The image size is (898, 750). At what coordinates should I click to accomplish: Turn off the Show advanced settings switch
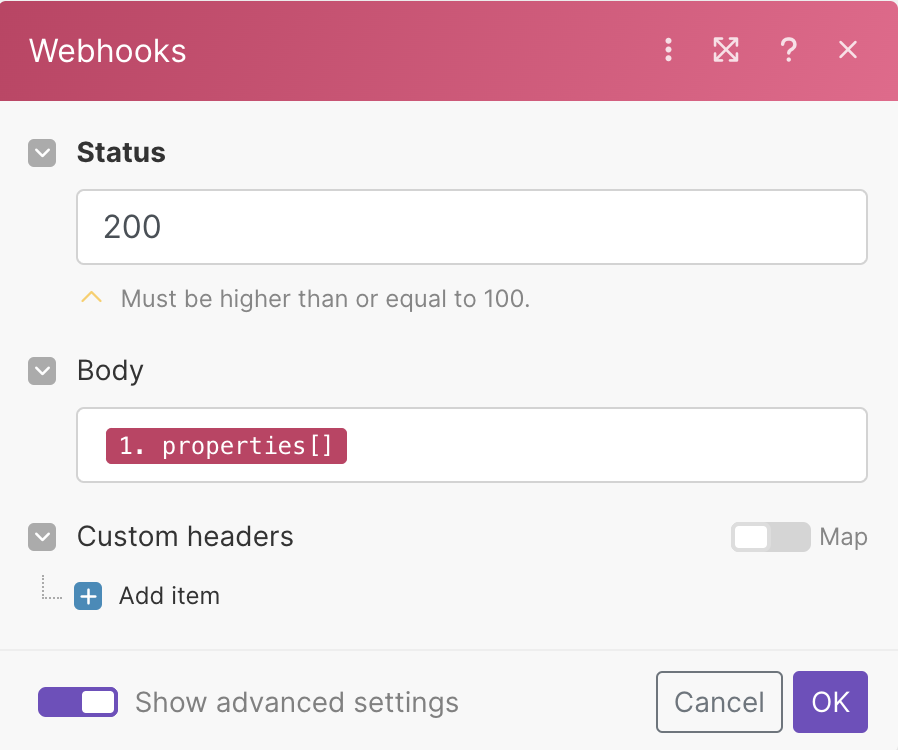click(78, 702)
